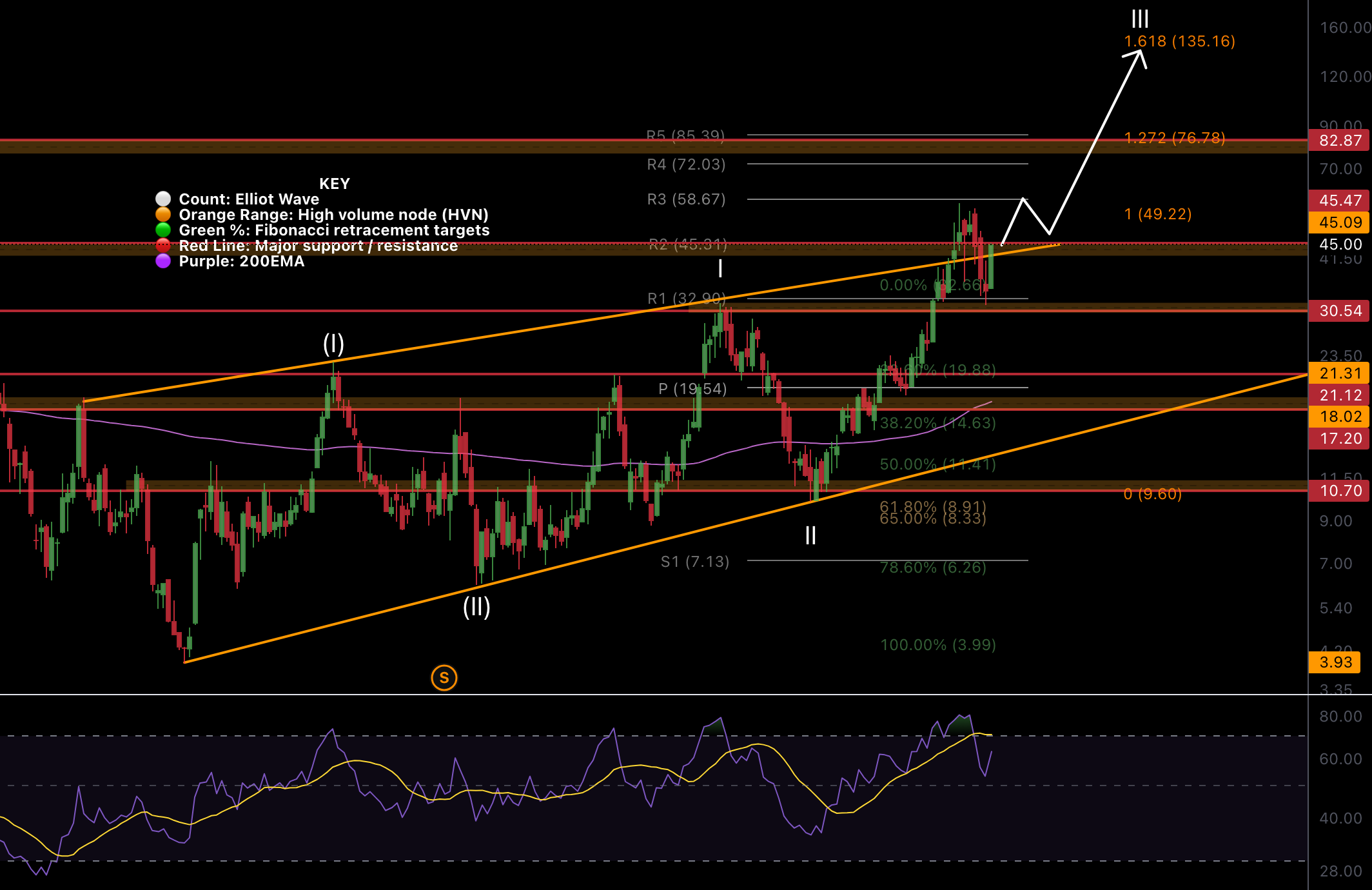Select the R3 (58.67) pivot level label
1372x890 pixels.
click(685, 199)
